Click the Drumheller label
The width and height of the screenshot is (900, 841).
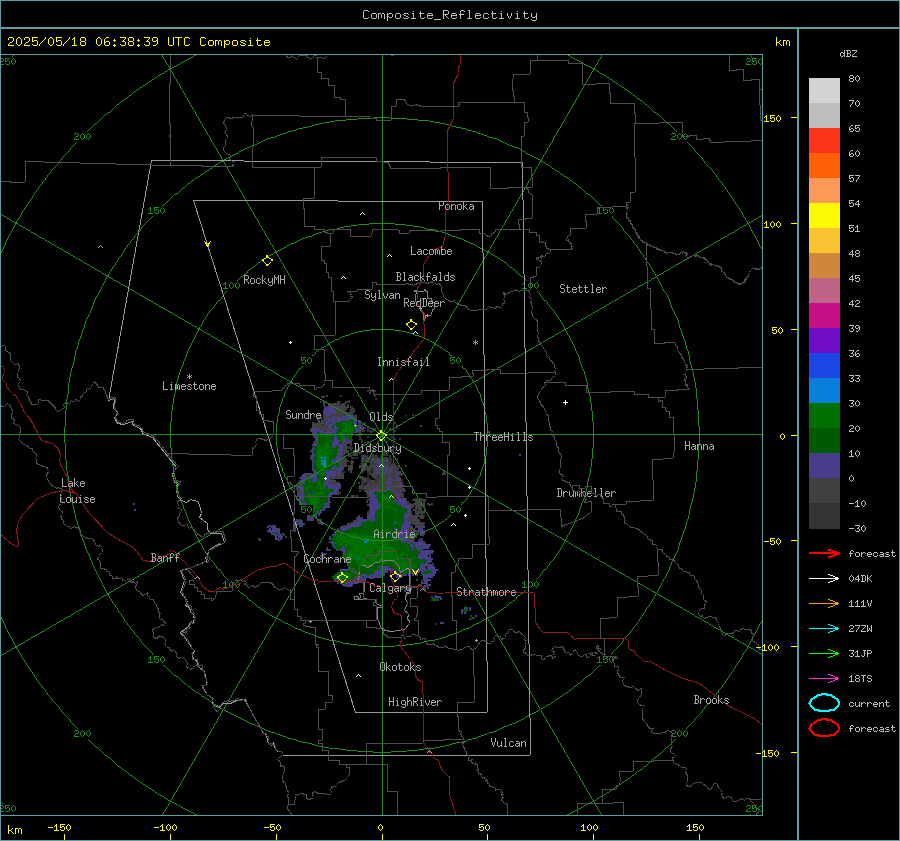pos(586,493)
